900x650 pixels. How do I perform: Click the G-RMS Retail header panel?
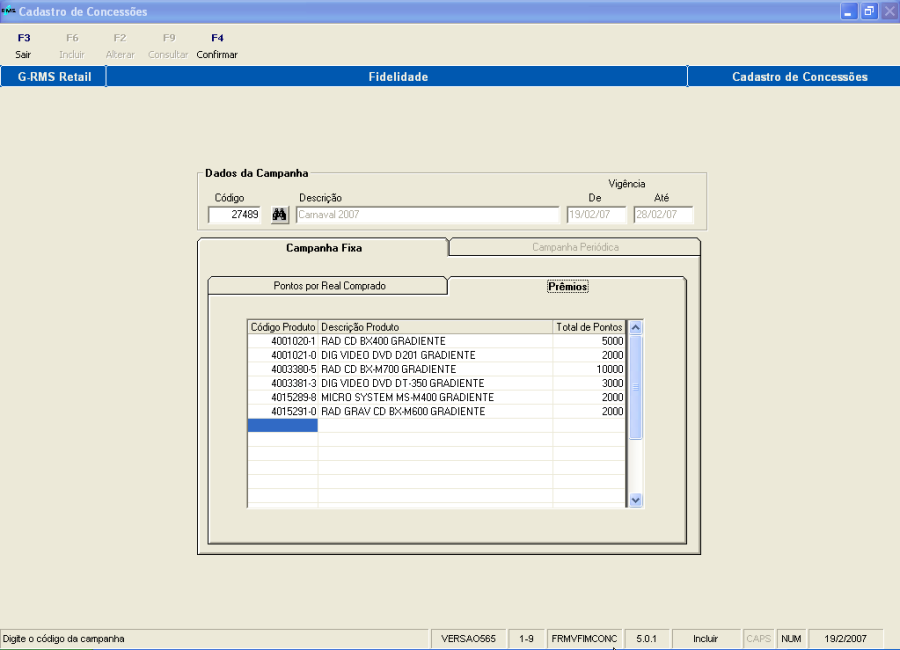click(x=54, y=76)
